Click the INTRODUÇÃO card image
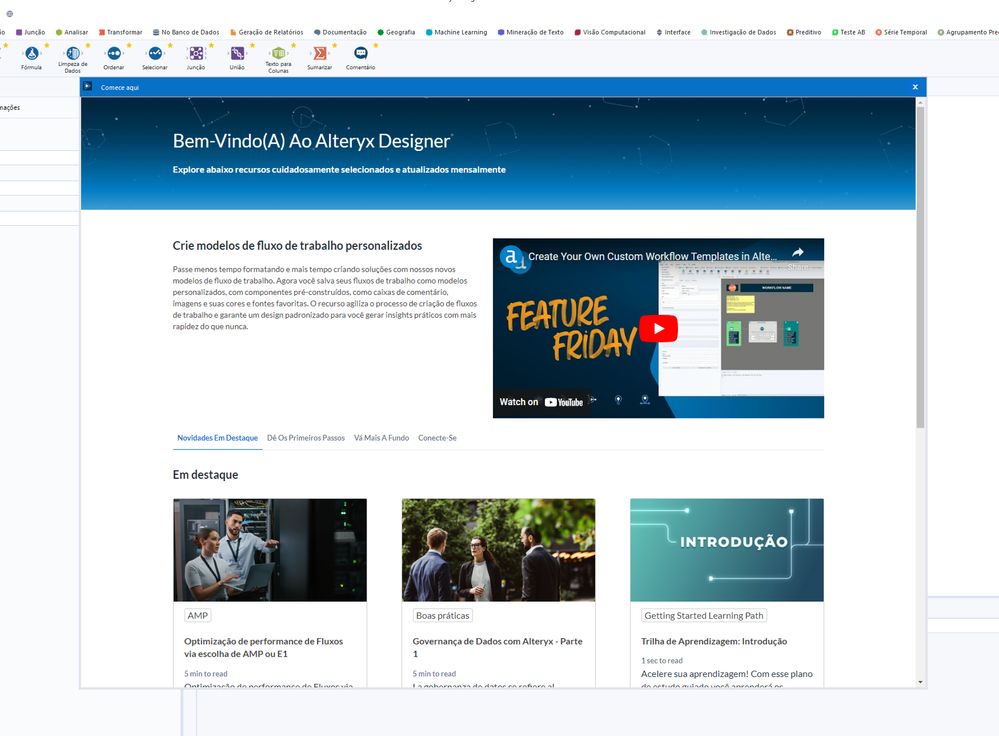This screenshot has height=736, width=999. click(x=727, y=550)
